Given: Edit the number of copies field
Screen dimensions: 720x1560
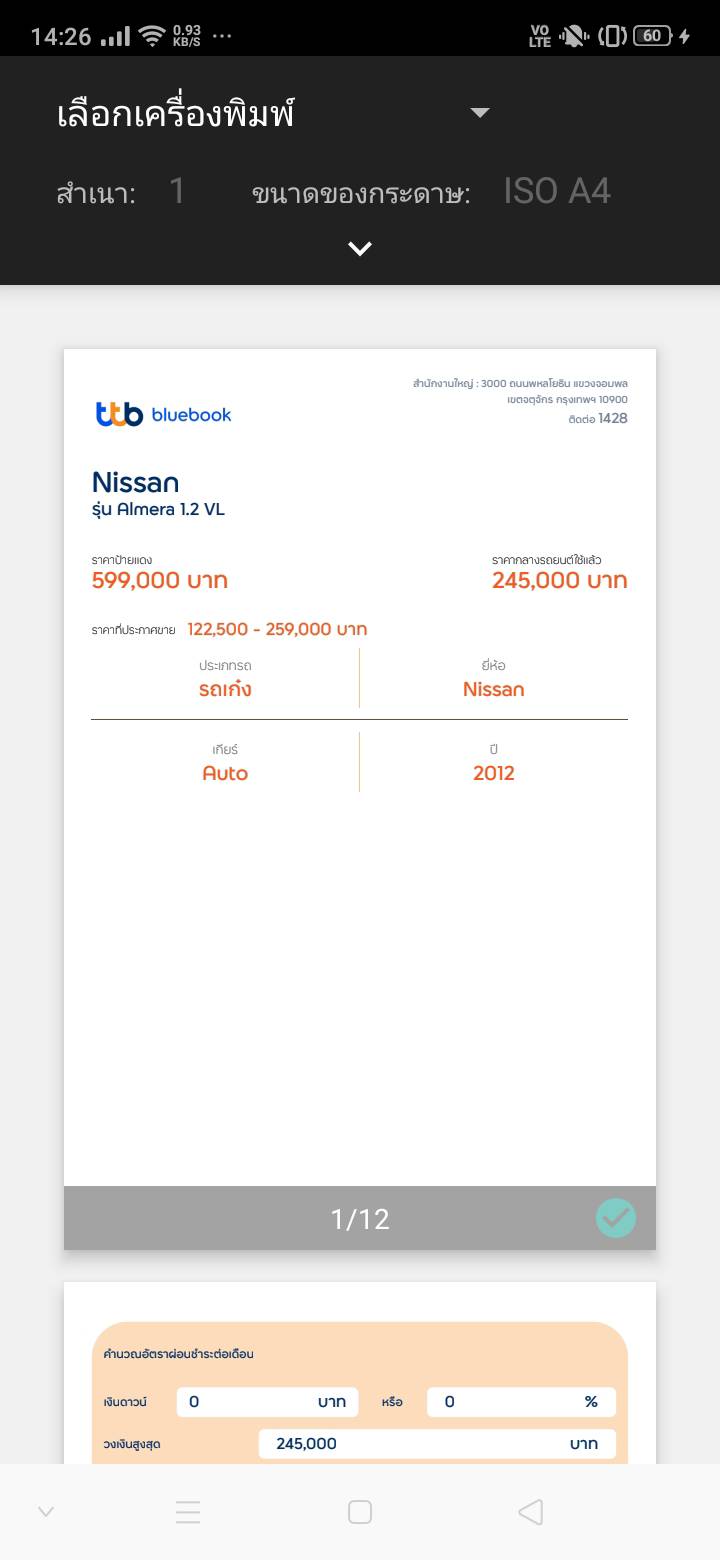Looking at the screenshot, I should click(x=177, y=191).
